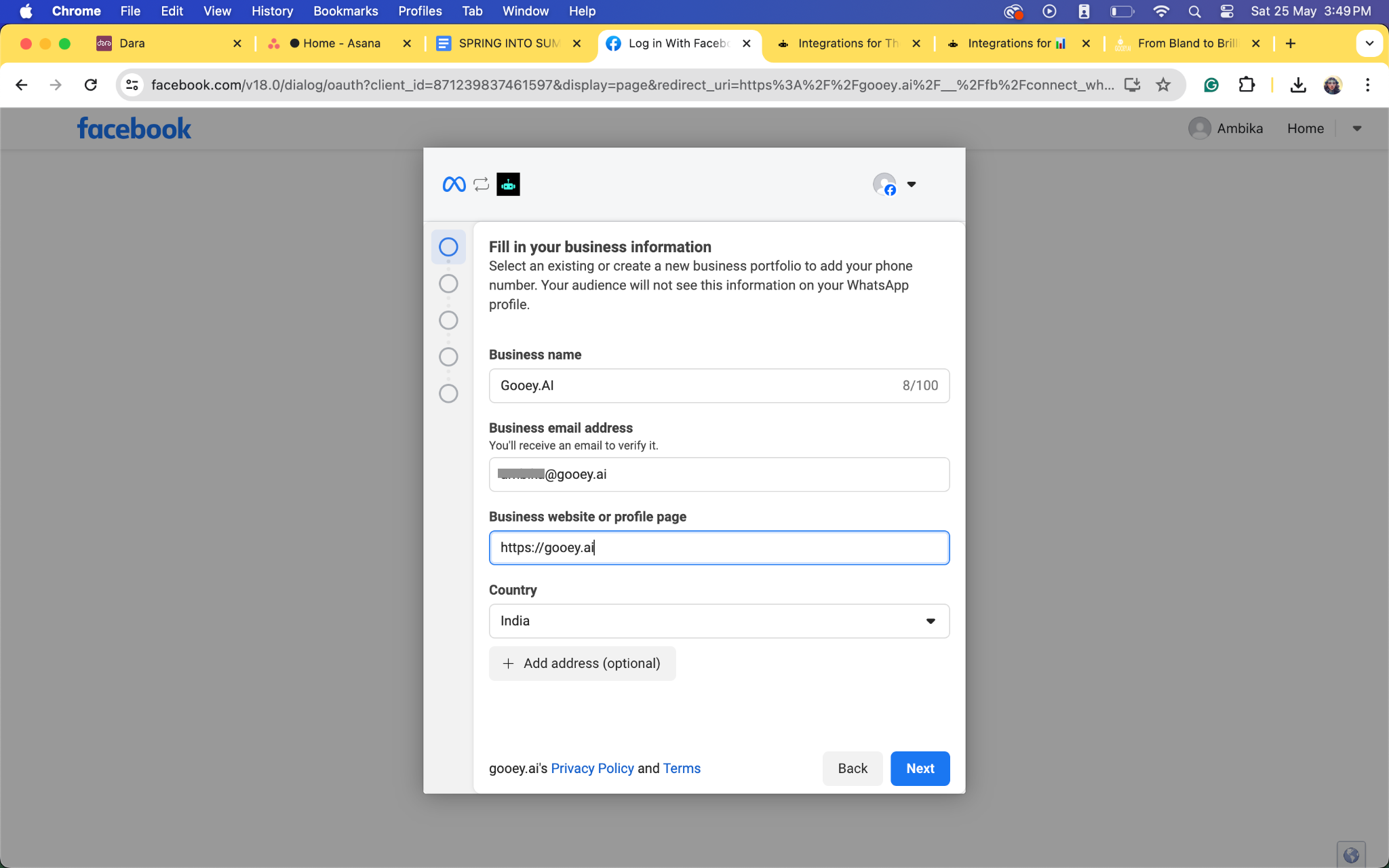The width and height of the screenshot is (1389, 868).
Task: Open the Country dropdown showing India
Action: [x=719, y=620]
